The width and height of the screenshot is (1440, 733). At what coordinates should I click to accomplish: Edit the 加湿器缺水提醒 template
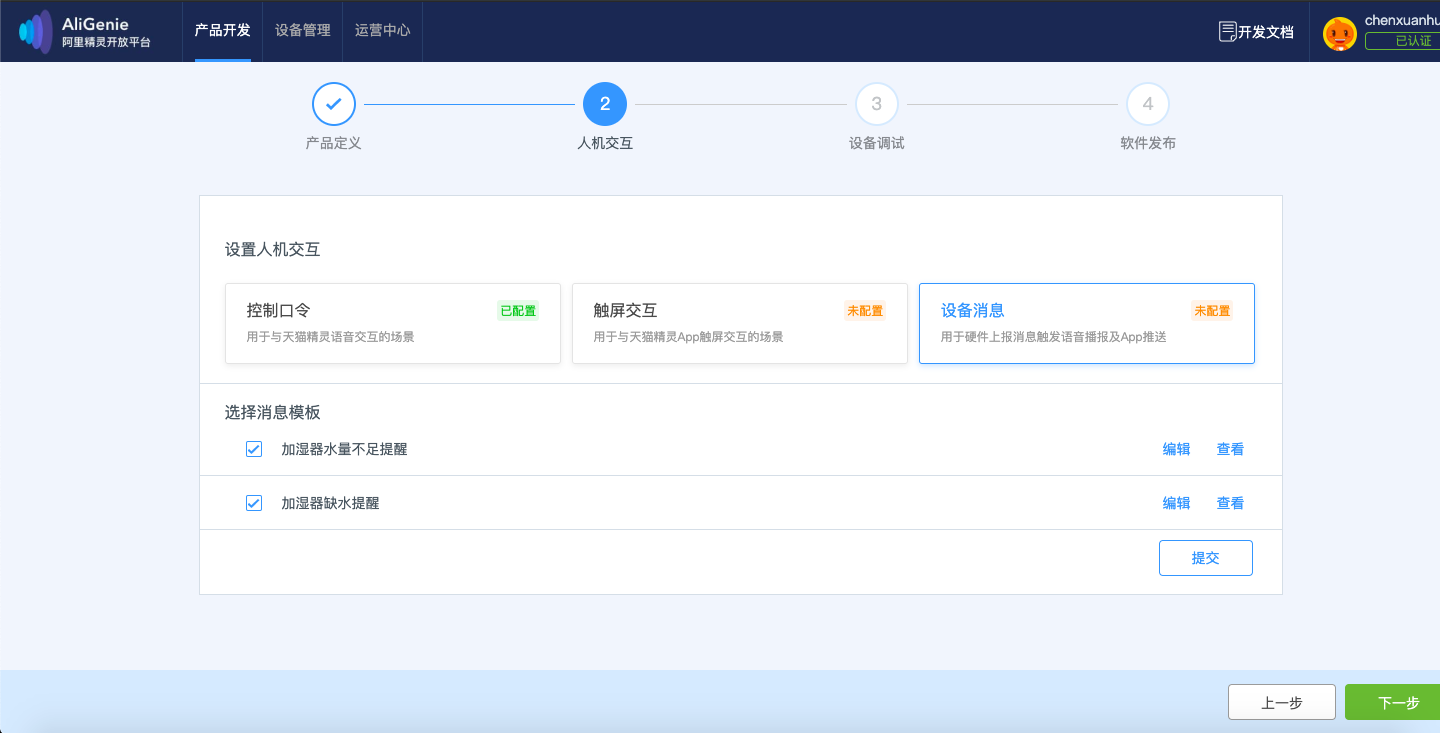1177,504
